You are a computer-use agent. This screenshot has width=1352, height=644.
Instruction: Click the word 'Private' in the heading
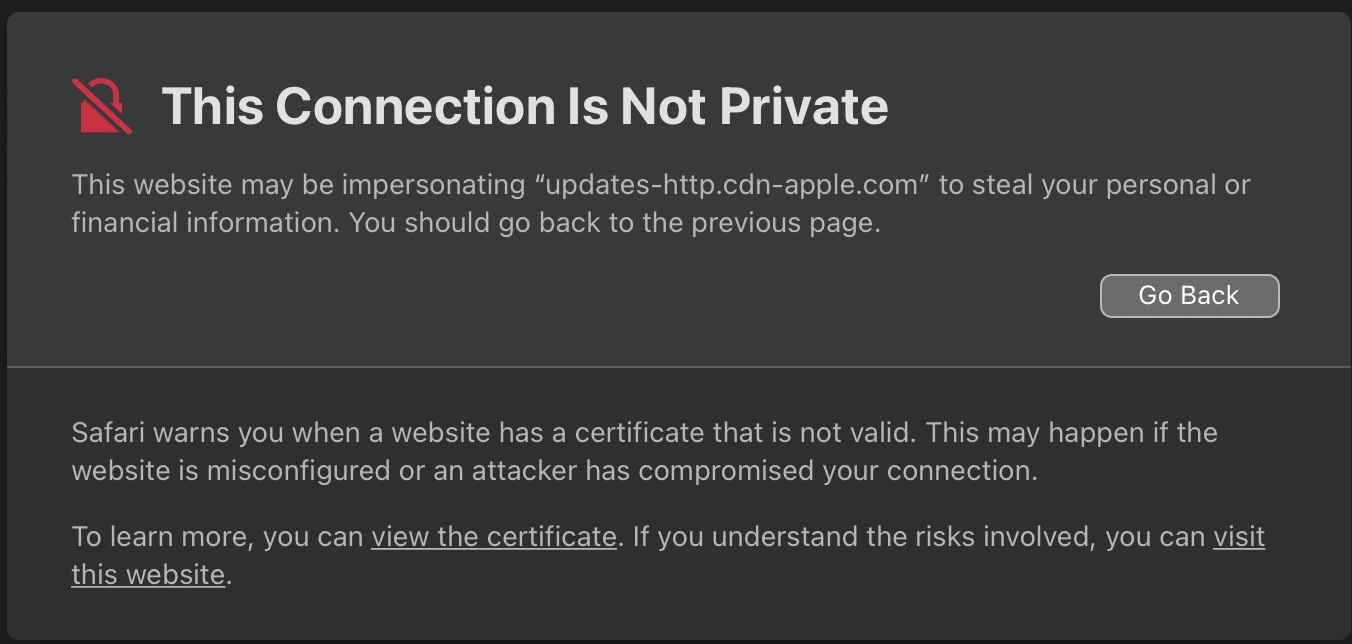tap(803, 106)
